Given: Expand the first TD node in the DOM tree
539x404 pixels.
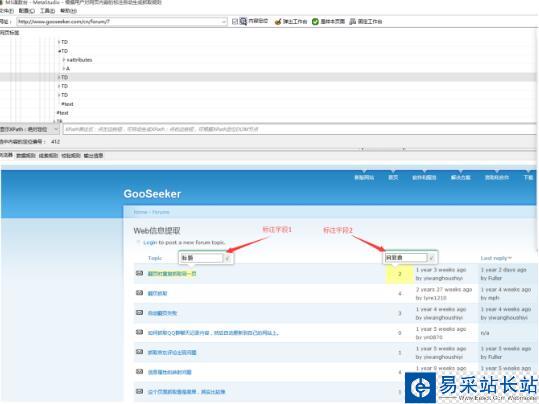Looking at the screenshot, I should [x=59, y=42].
